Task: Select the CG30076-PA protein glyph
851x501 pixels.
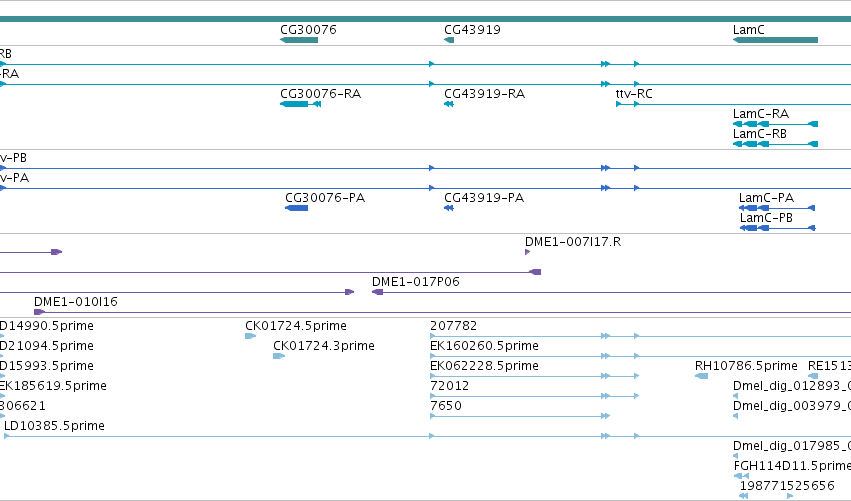Action: pyautogui.click(x=297, y=208)
